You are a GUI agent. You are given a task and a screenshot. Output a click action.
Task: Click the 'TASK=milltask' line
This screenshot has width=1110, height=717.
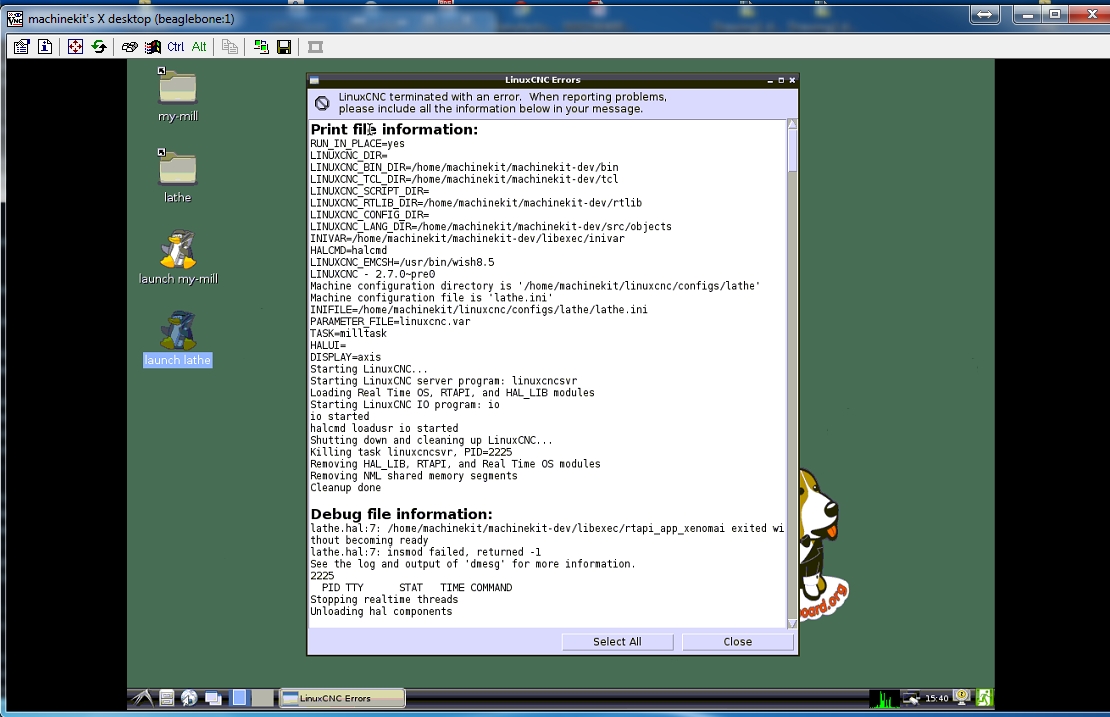pyautogui.click(x=348, y=333)
